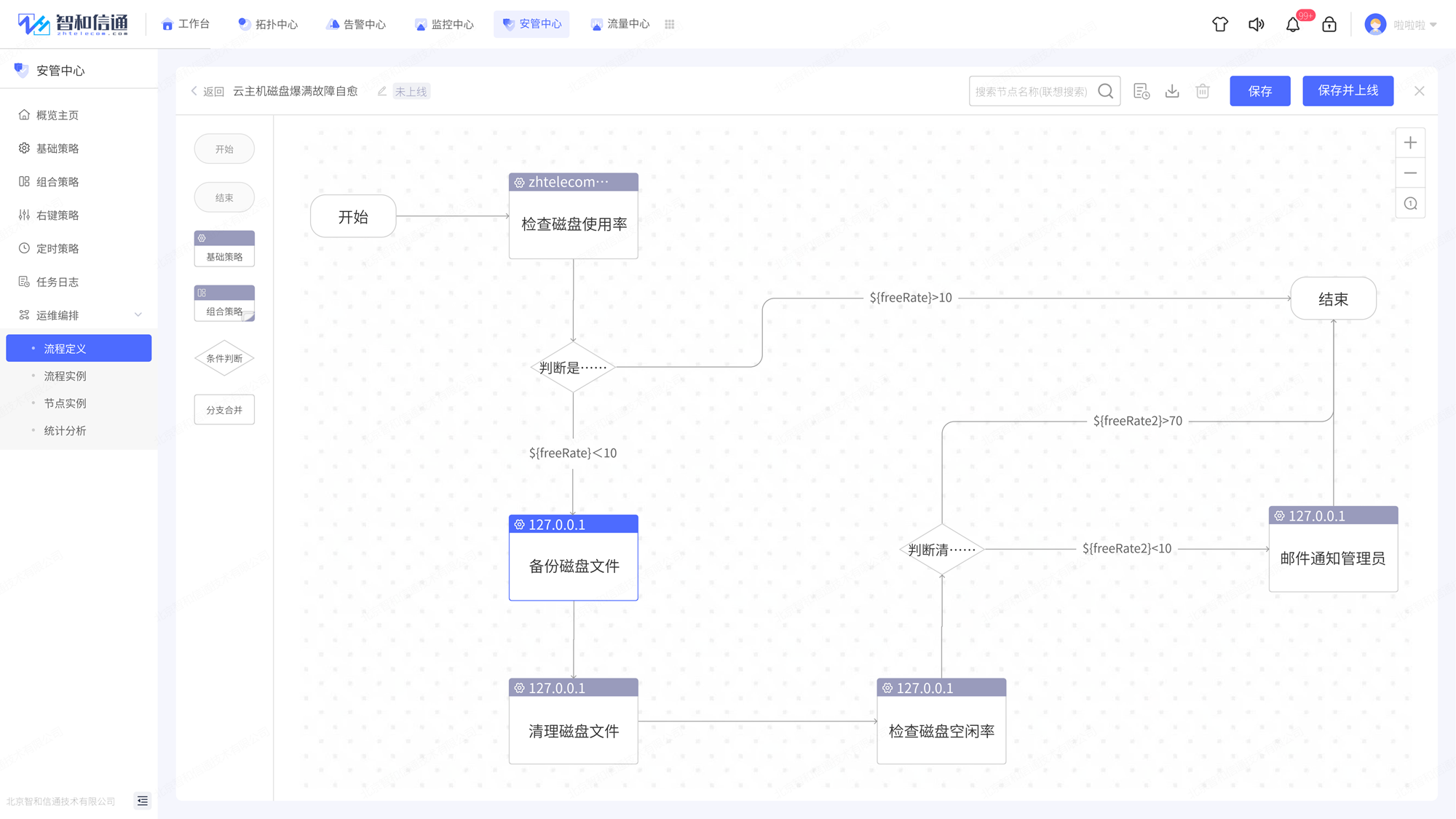Viewport: 1456px width, 819px height.
Task: Zoom in canvas with plus icon
Action: pos(1410,143)
